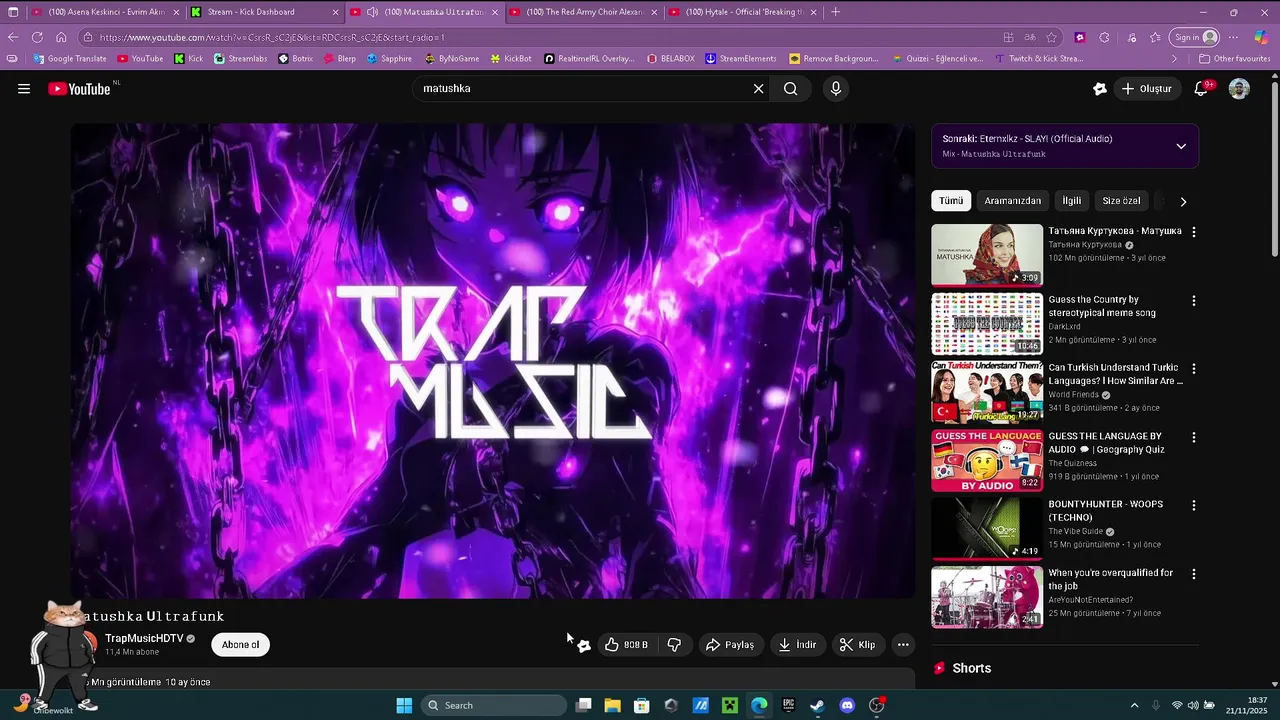
Task: Select the İlgili filter chip
Action: pos(1071,201)
